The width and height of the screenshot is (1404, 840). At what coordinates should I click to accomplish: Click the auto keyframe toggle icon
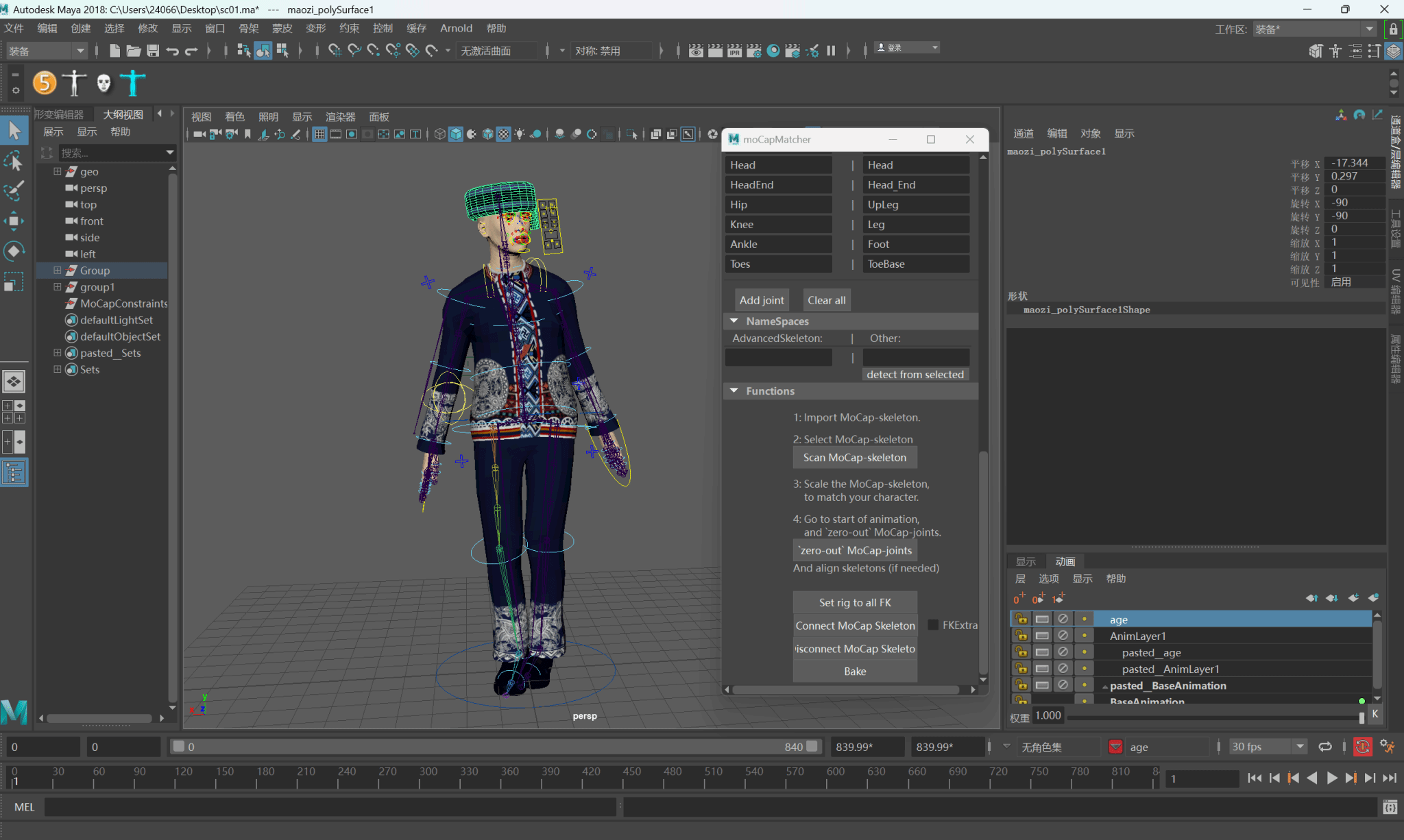[1362, 747]
